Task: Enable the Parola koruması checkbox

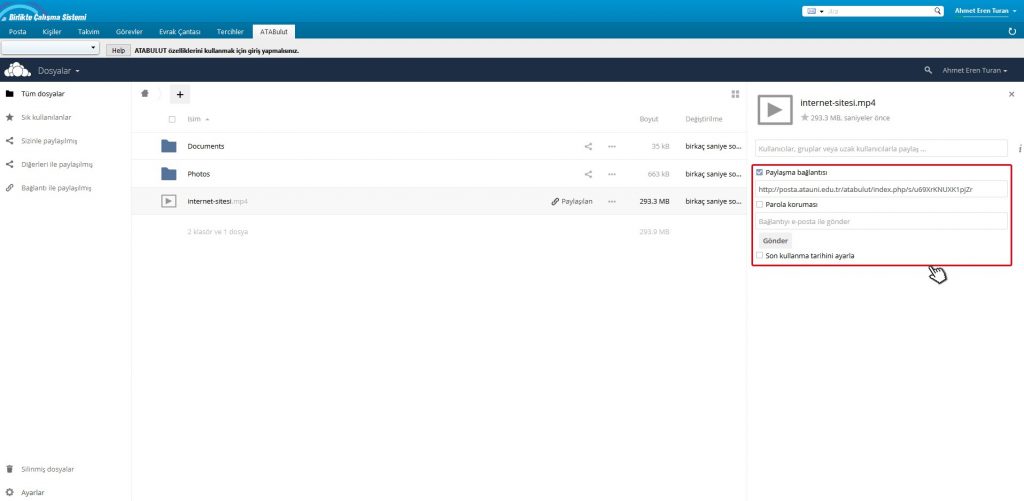Action: 760,204
